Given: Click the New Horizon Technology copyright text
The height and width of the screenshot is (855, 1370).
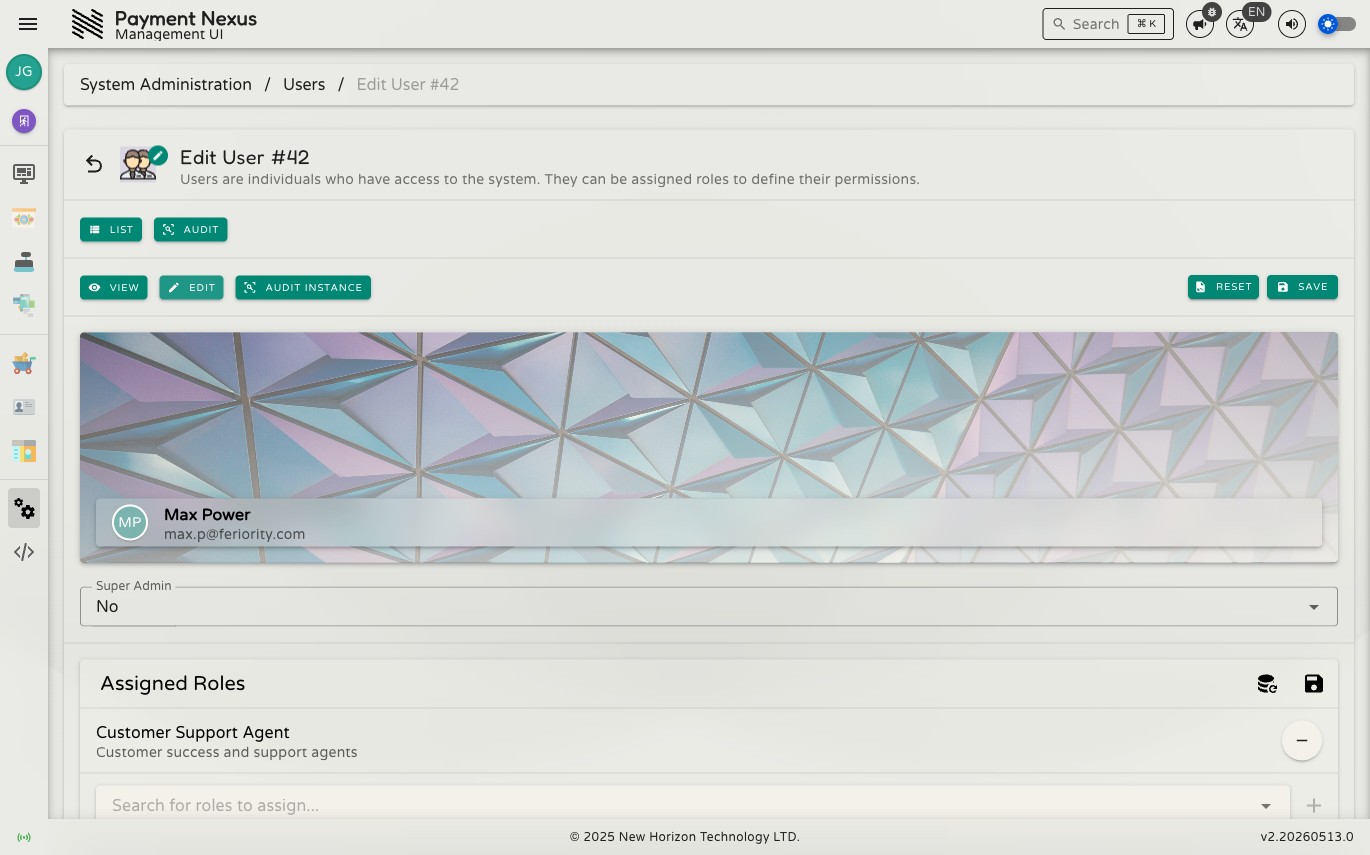Looking at the screenshot, I should click(685, 837).
